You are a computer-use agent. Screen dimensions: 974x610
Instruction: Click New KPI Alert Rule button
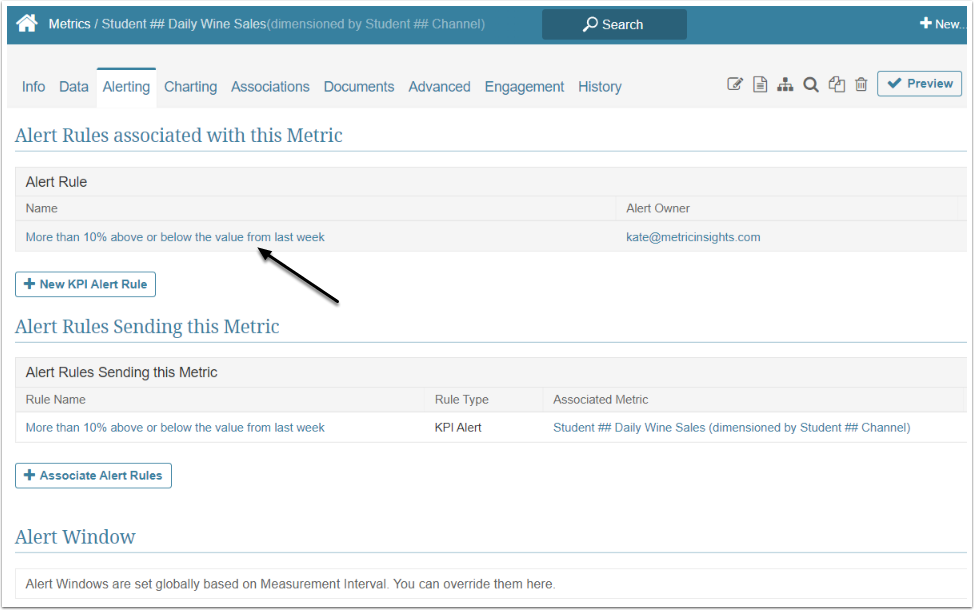pos(85,284)
